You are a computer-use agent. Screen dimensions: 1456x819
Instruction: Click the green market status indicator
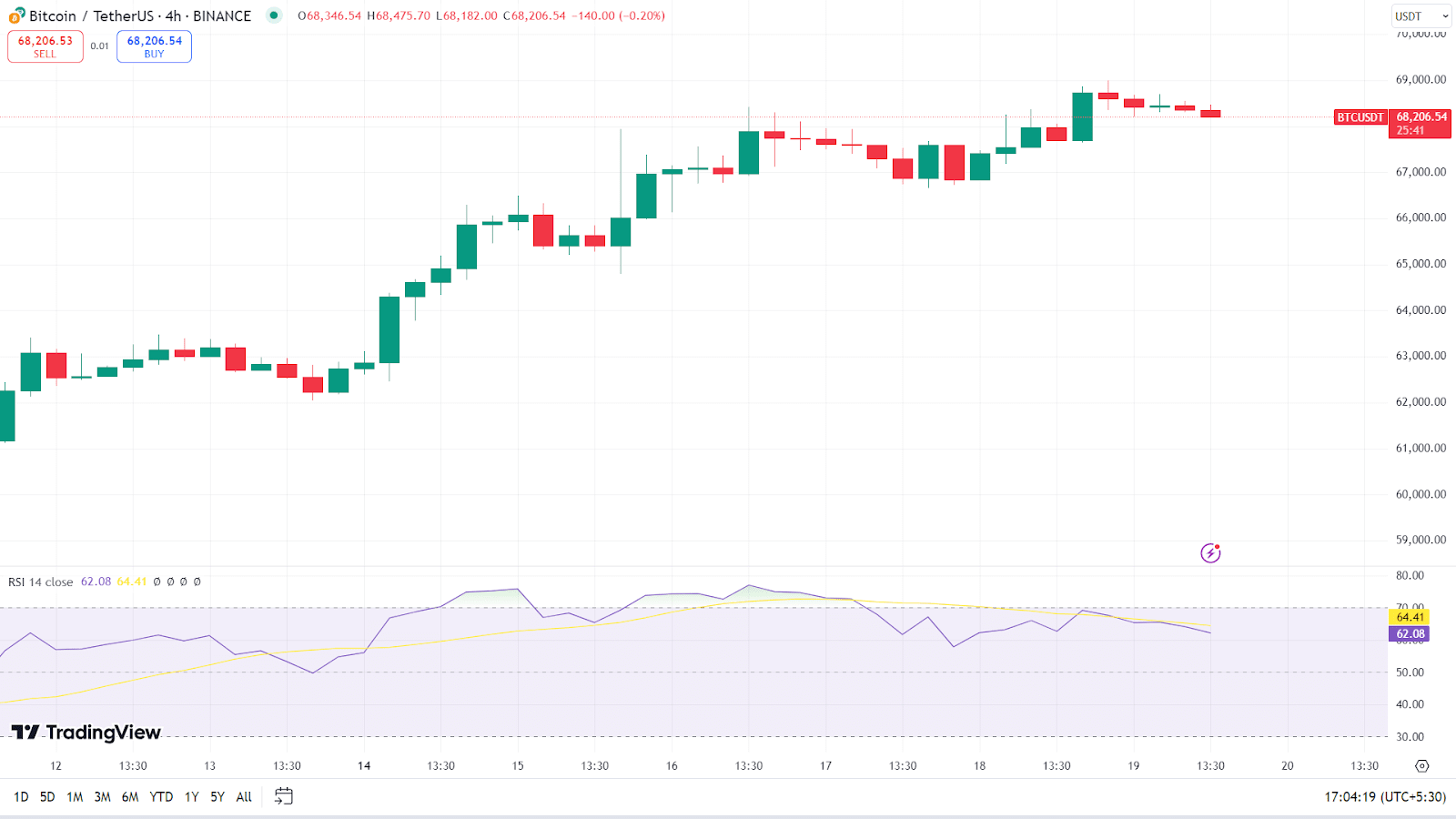click(273, 15)
